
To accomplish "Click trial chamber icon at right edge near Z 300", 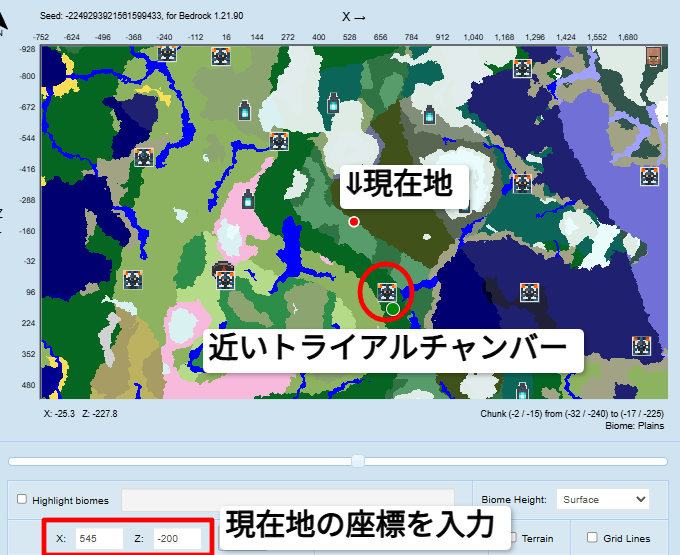I will coord(641,346).
